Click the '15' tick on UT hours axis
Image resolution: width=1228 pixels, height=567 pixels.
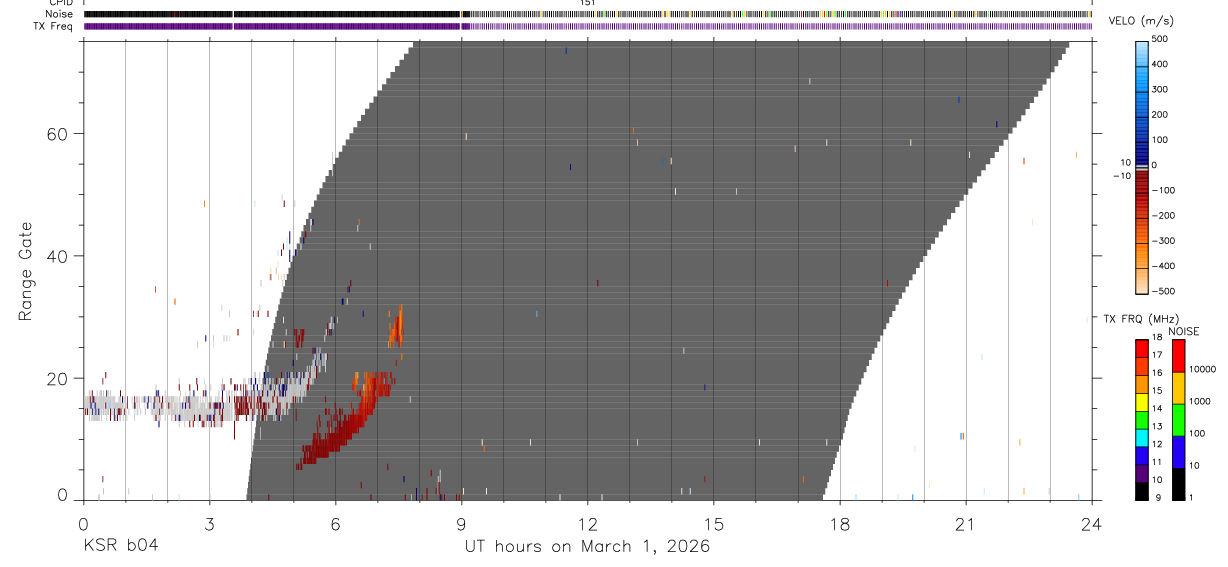713,525
